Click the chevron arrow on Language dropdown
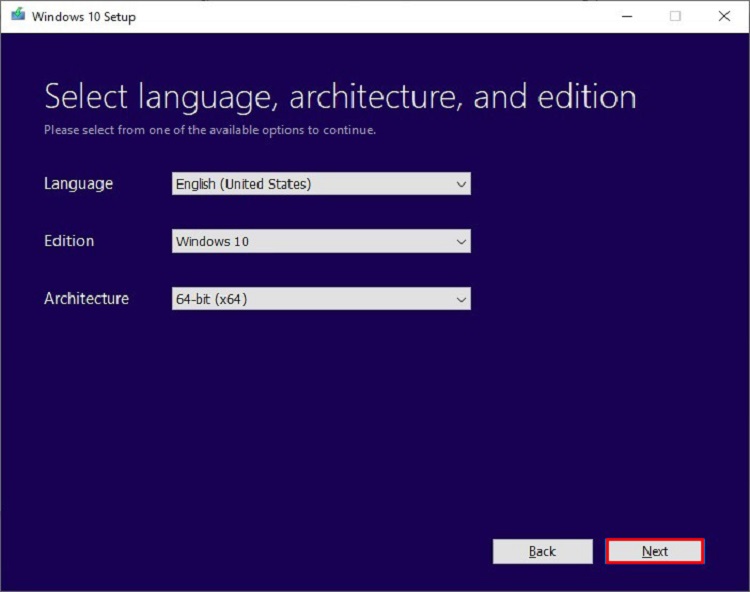This screenshot has height=592, width=750. [460, 184]
